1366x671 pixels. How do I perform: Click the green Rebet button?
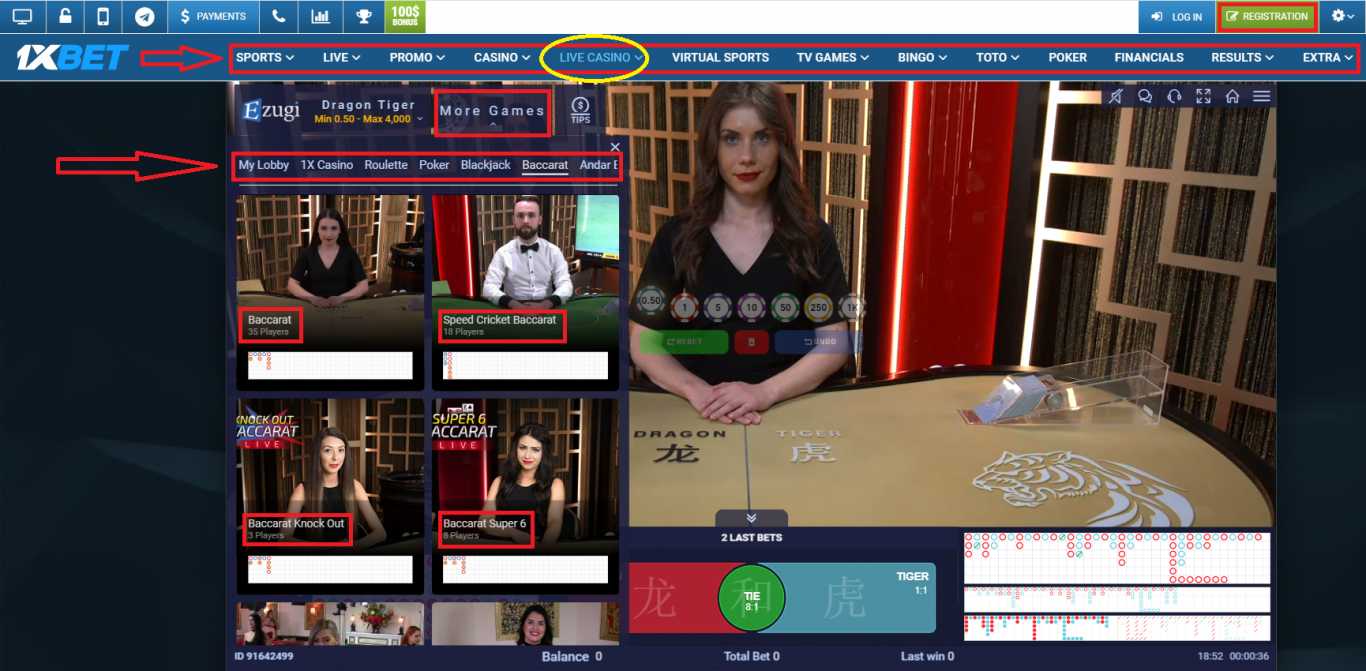(684, 342)
